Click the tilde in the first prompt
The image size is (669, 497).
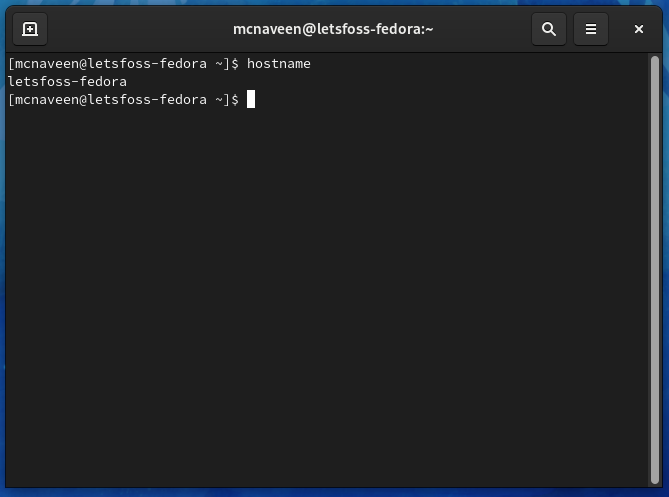[x=218, y=64]
